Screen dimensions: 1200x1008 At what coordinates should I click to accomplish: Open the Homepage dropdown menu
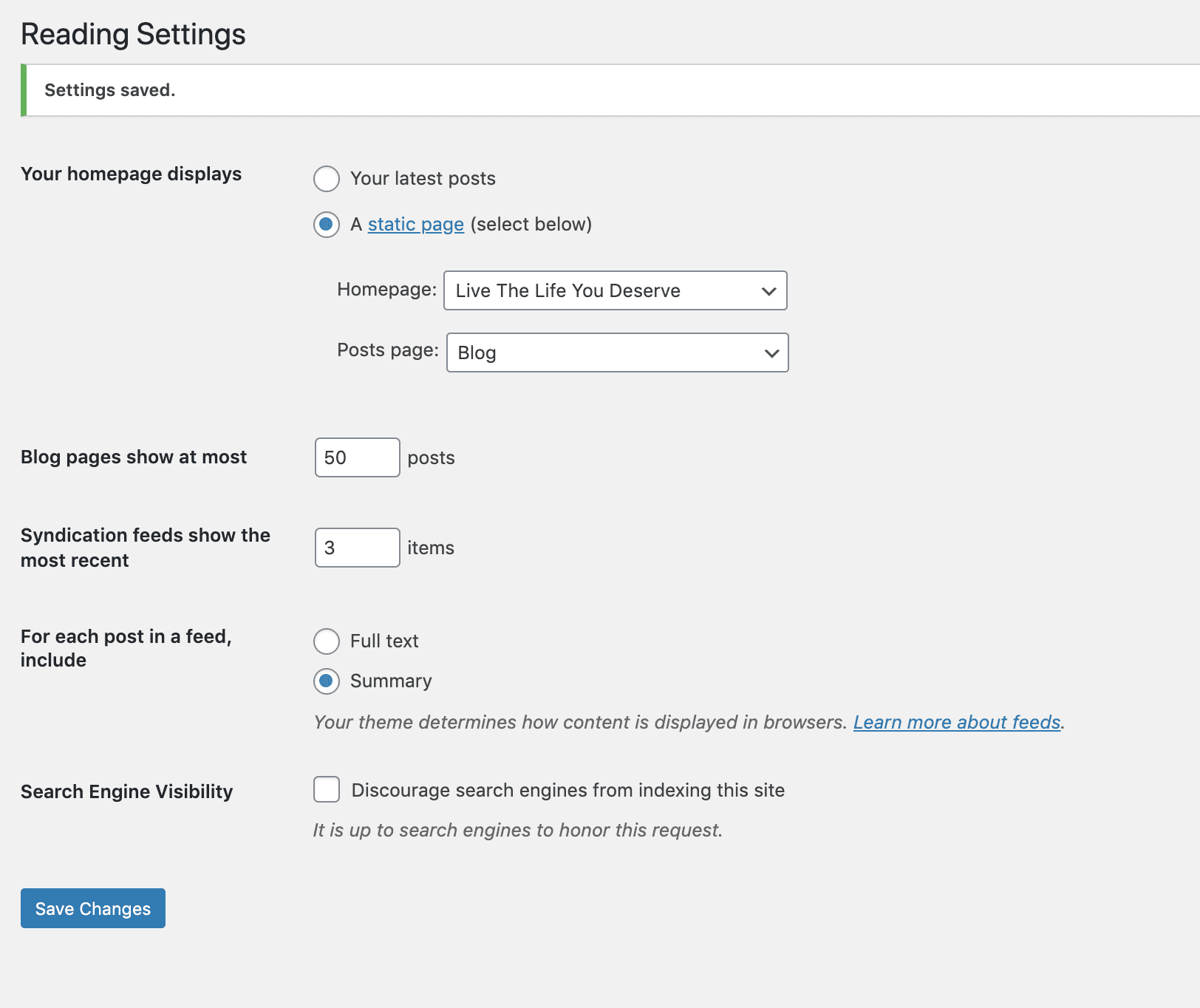click(616, 290)
